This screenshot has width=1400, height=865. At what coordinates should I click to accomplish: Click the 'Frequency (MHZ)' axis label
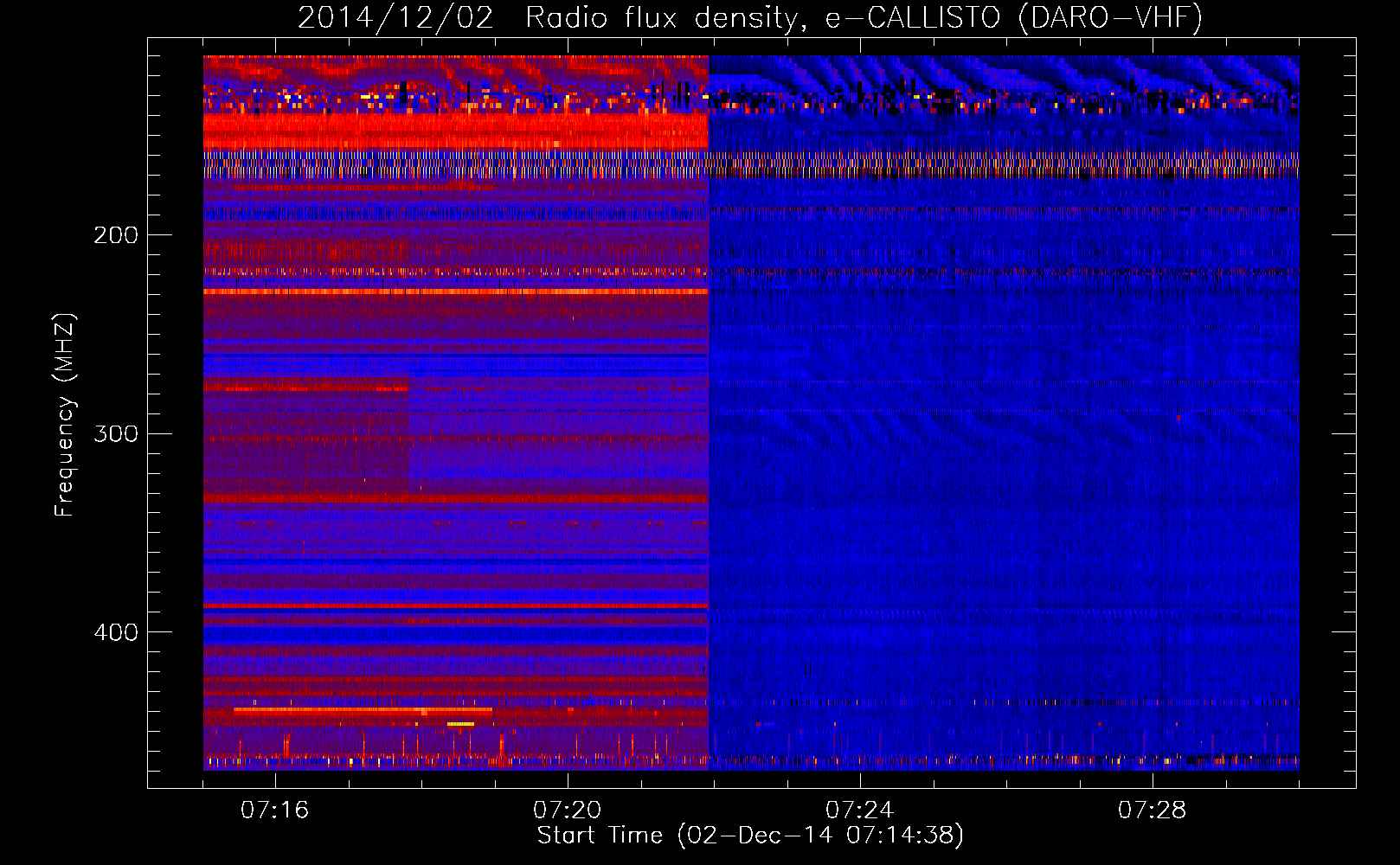[65, 414]
